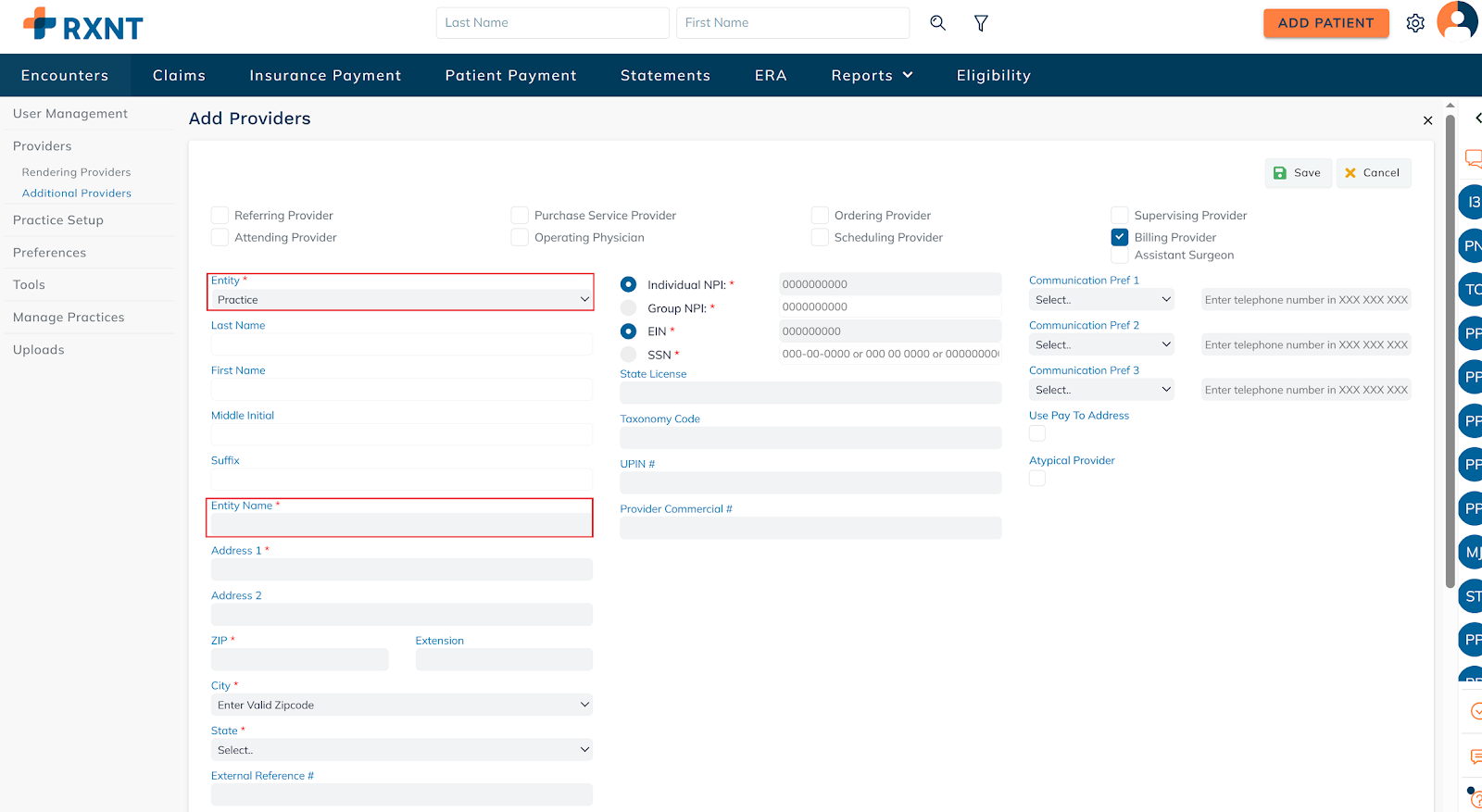Click the RXNT logo
This screenshot has height=812, width=1482.
(83, 25)
